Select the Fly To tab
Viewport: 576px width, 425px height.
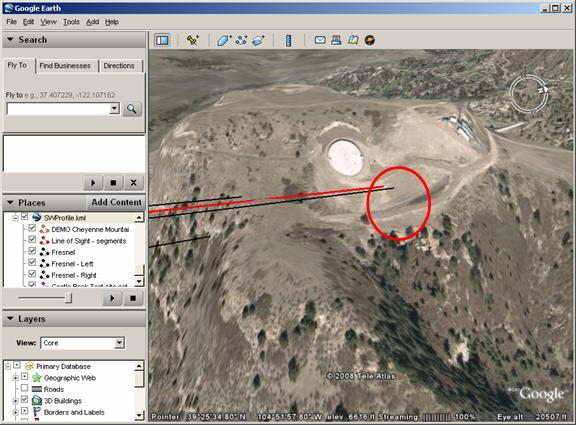pos(17,65)
